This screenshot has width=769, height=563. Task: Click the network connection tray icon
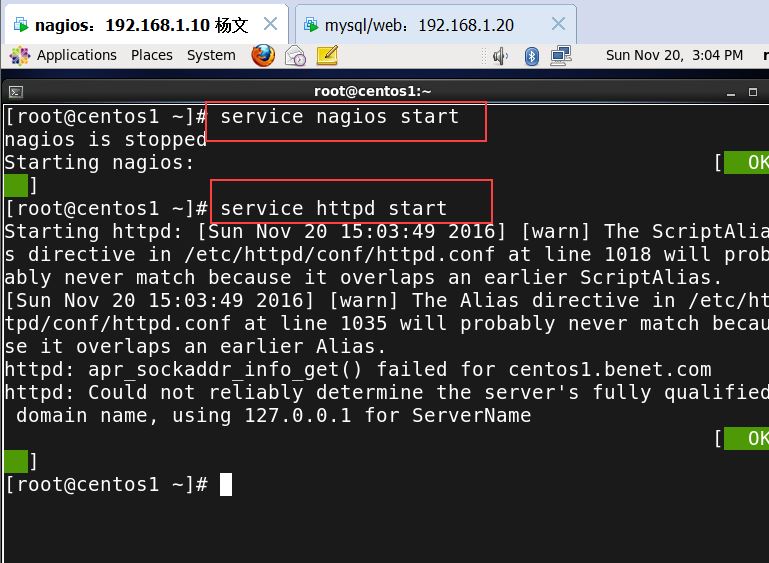pos(561,56)
